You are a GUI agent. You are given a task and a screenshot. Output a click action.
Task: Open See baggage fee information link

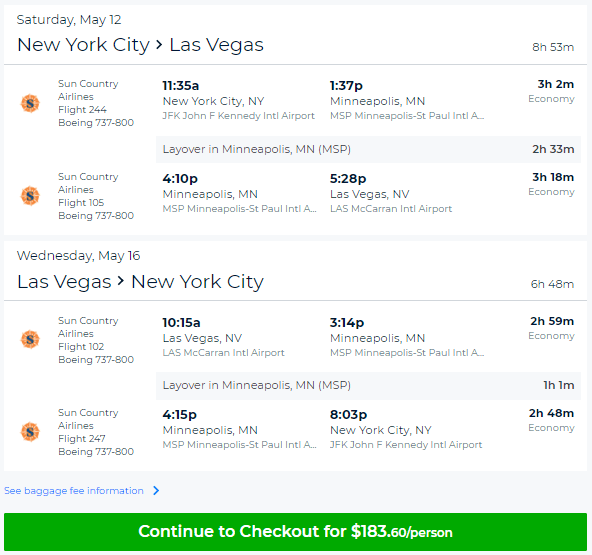(74, 490)
